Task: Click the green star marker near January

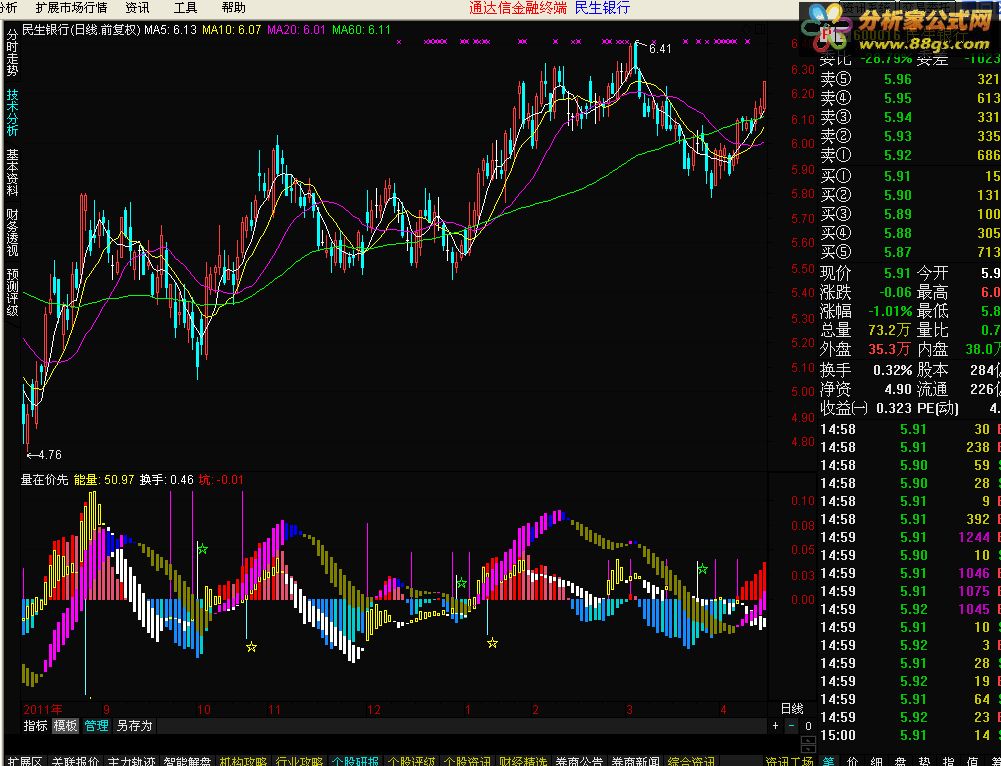Action: pyautogui.click(x=462, y=583)
